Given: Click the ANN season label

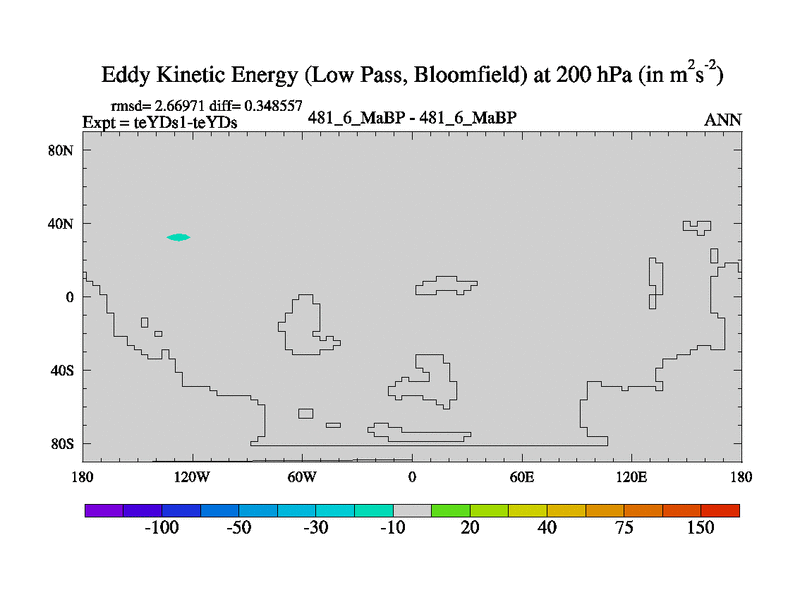Looking at the screenshot, I should click(723, 120).
